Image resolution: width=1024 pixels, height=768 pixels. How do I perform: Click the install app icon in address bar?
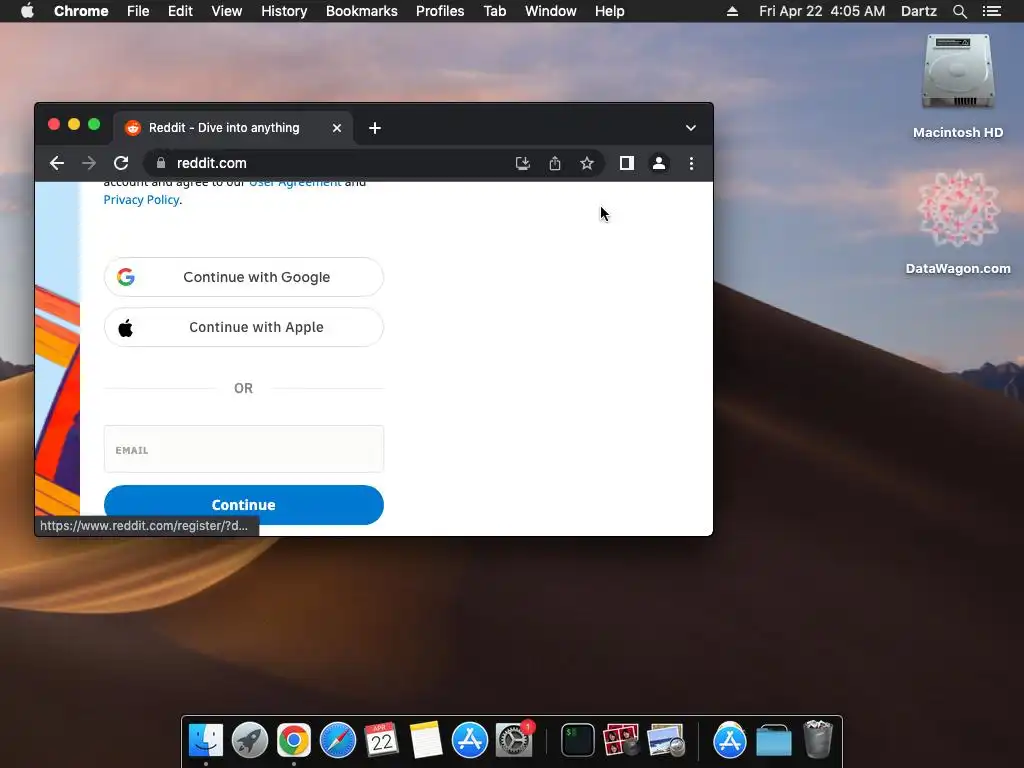pos(522,163)
